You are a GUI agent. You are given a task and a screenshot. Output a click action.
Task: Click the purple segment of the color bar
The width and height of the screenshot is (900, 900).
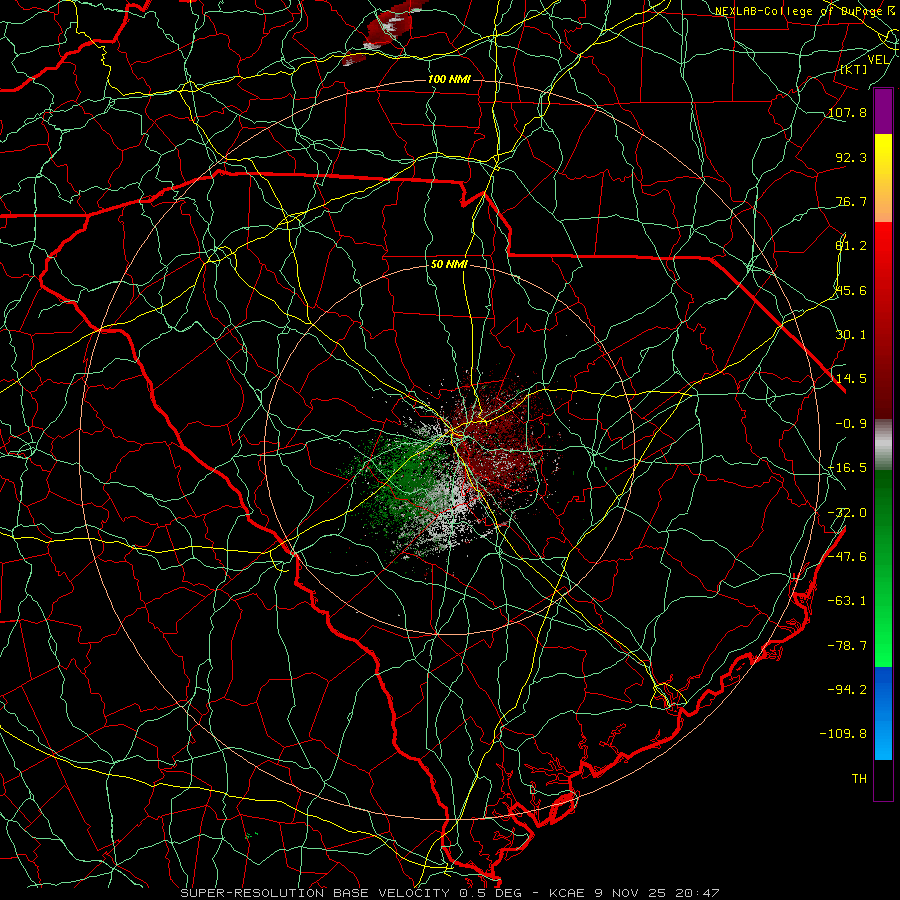point(883,112)
